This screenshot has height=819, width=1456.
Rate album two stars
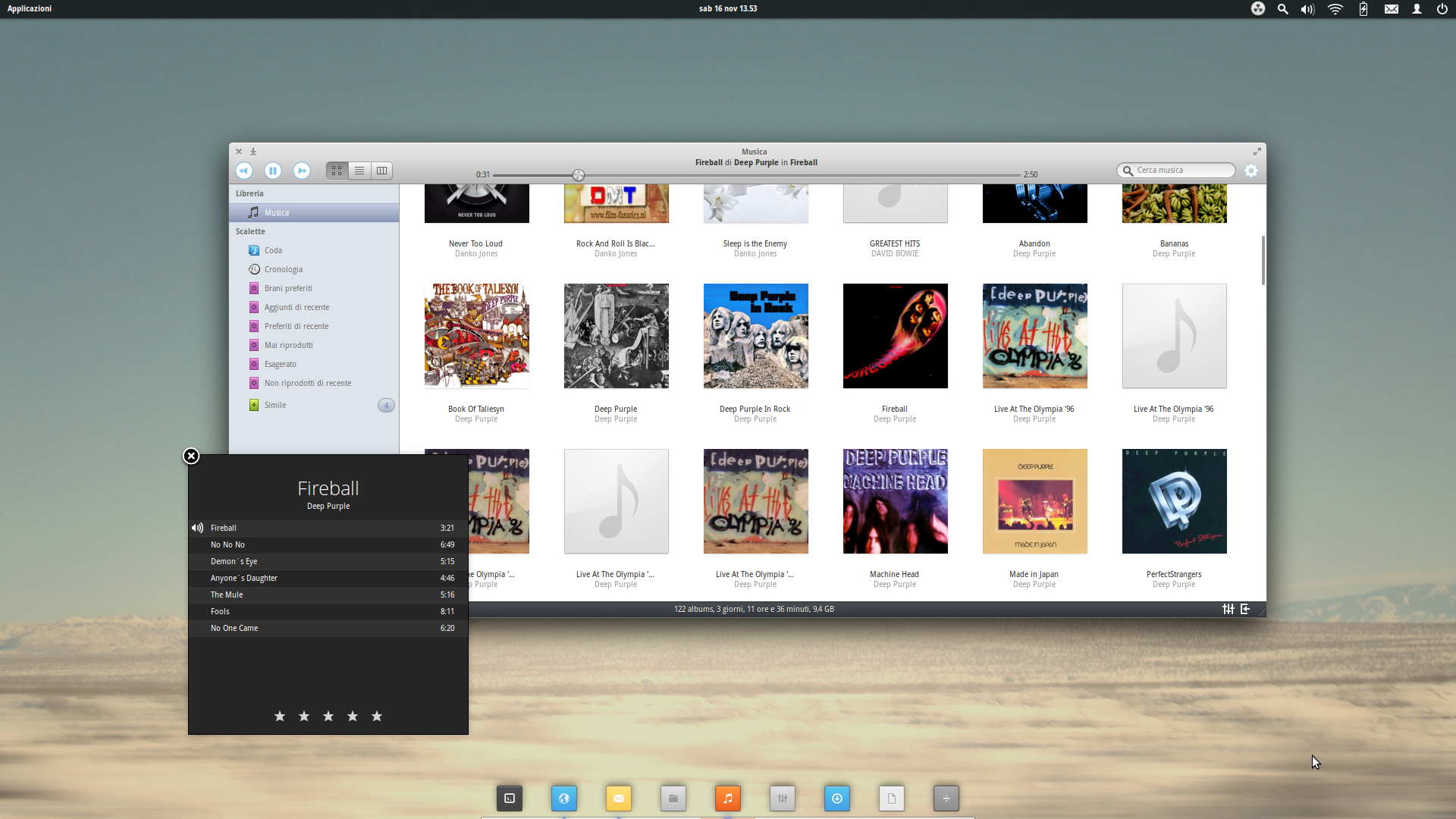(x=304, y=716)
